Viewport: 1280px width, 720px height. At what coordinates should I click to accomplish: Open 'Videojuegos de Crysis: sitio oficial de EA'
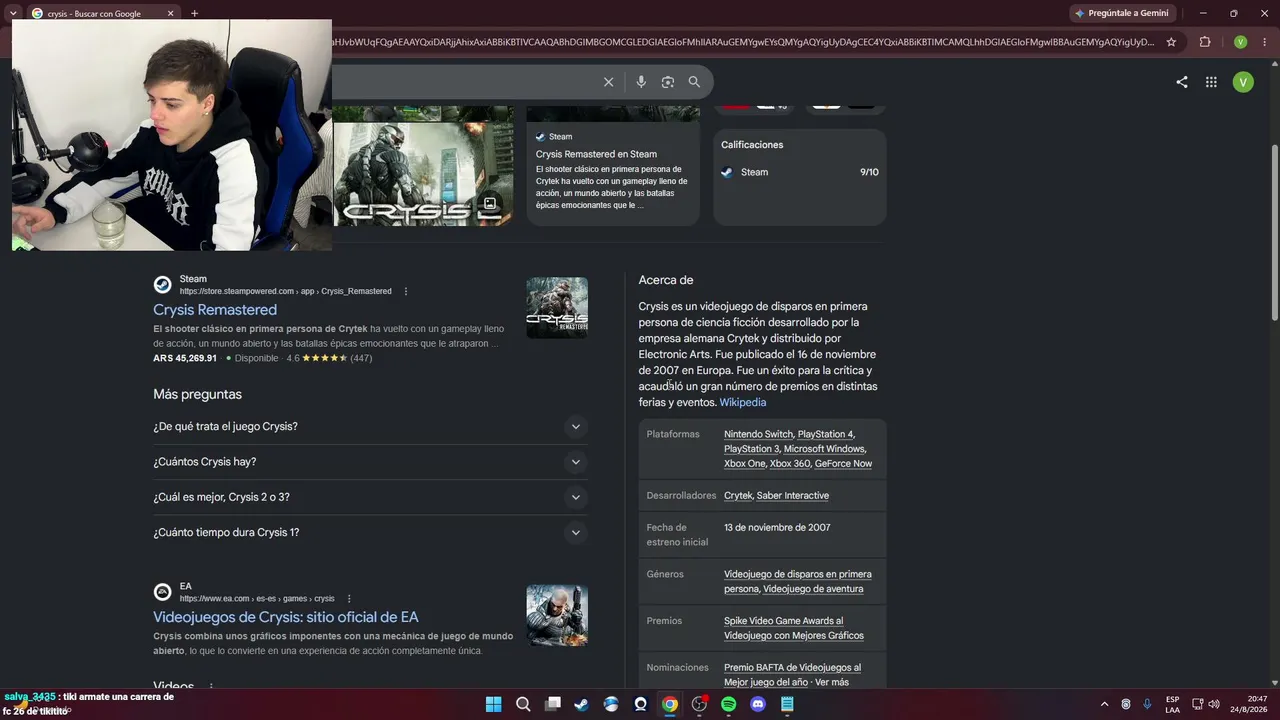[x=286, y=617]
